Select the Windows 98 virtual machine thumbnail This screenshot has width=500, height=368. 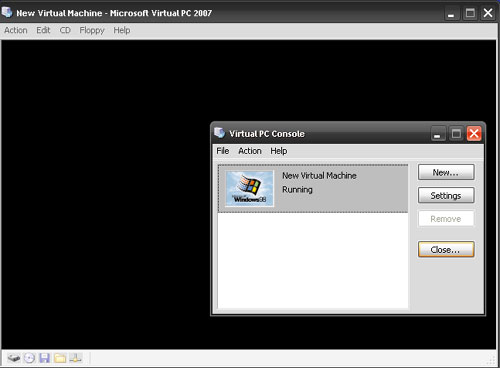(x=249, y=188)
